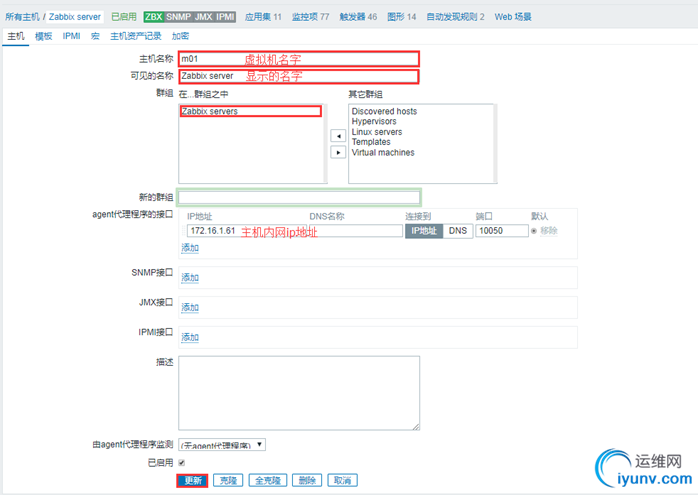698x495 pixels.
Task: Select the default interface radio button
Action: (x=534, y=231)
